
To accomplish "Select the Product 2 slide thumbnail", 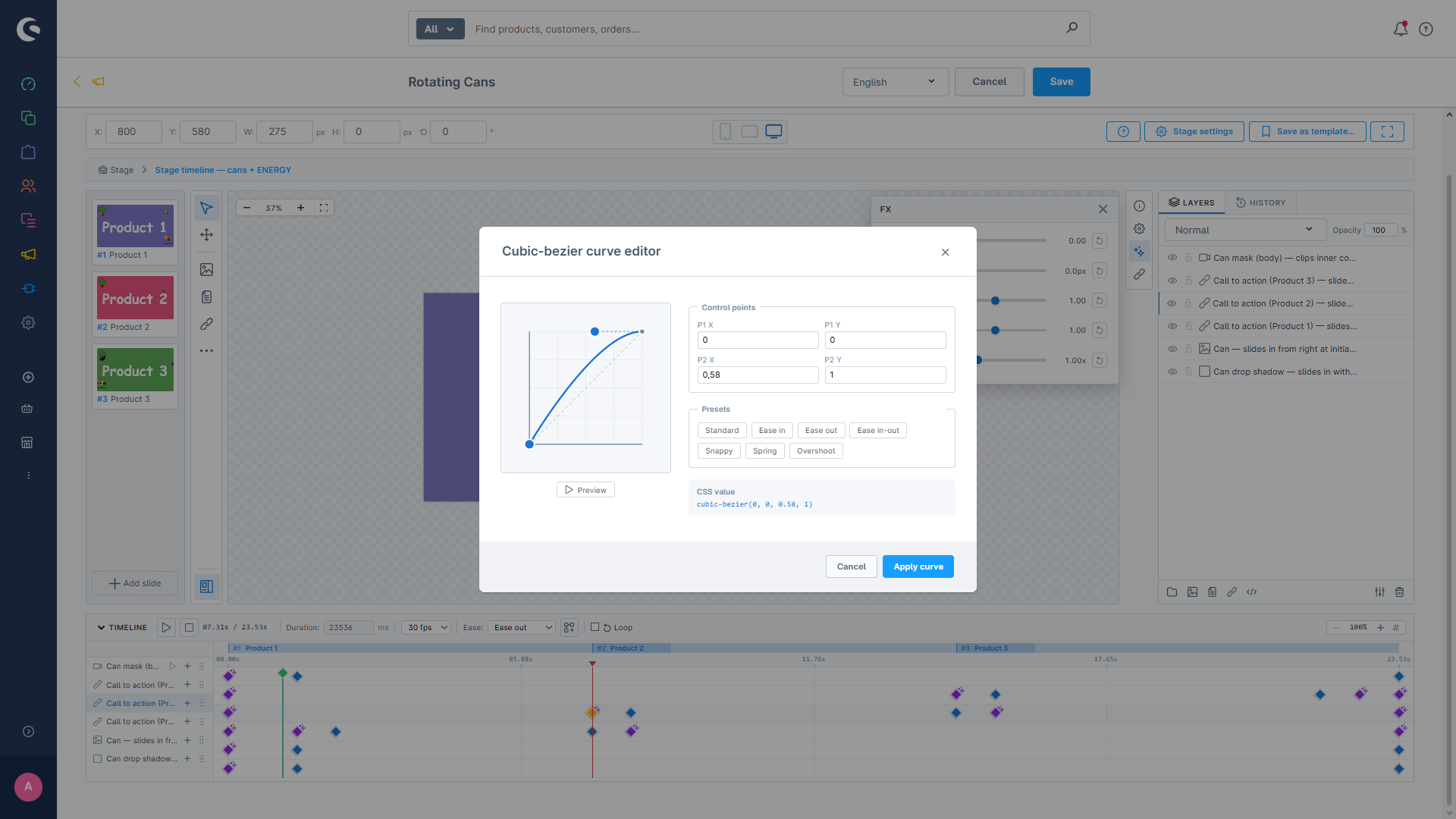I will (x=135, y=303).
